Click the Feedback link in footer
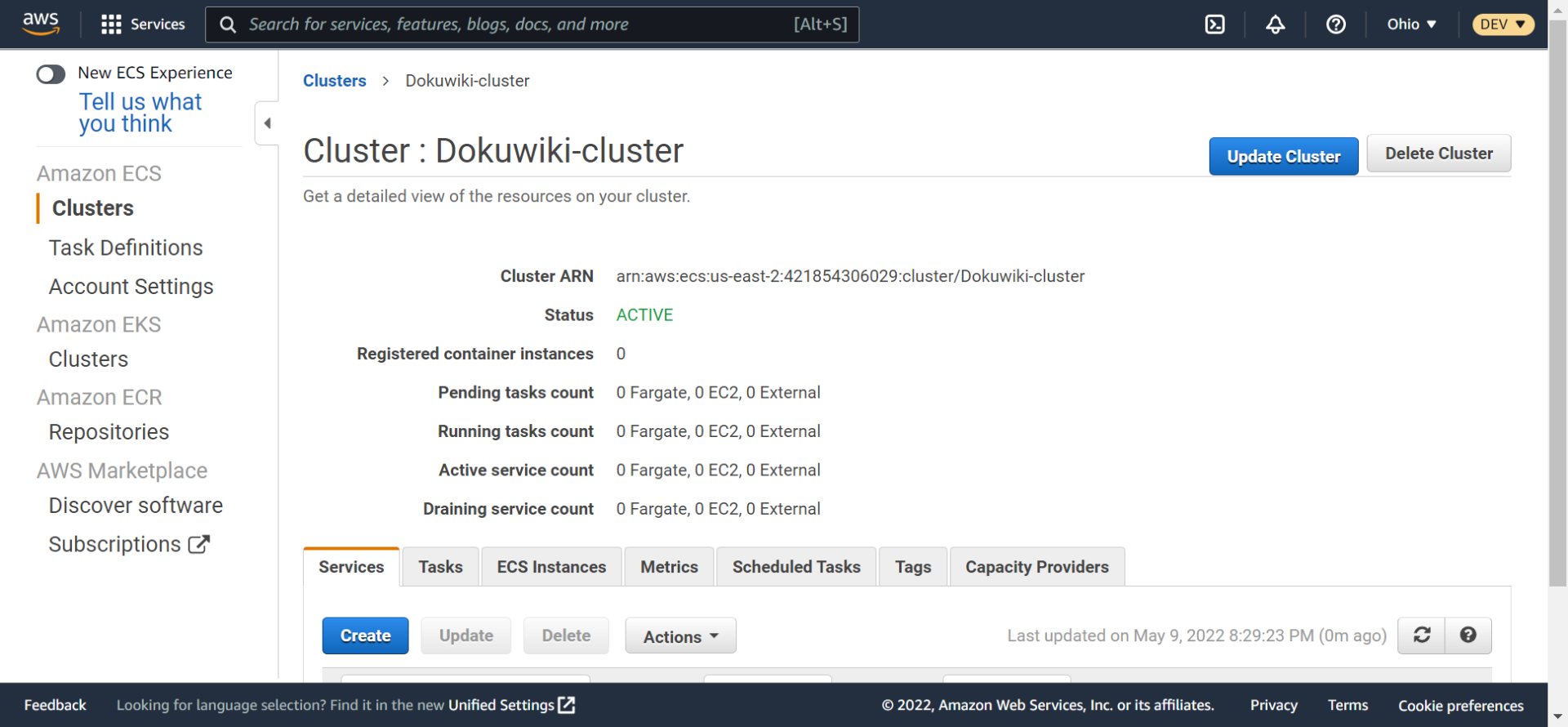 (x=55, y=705)
